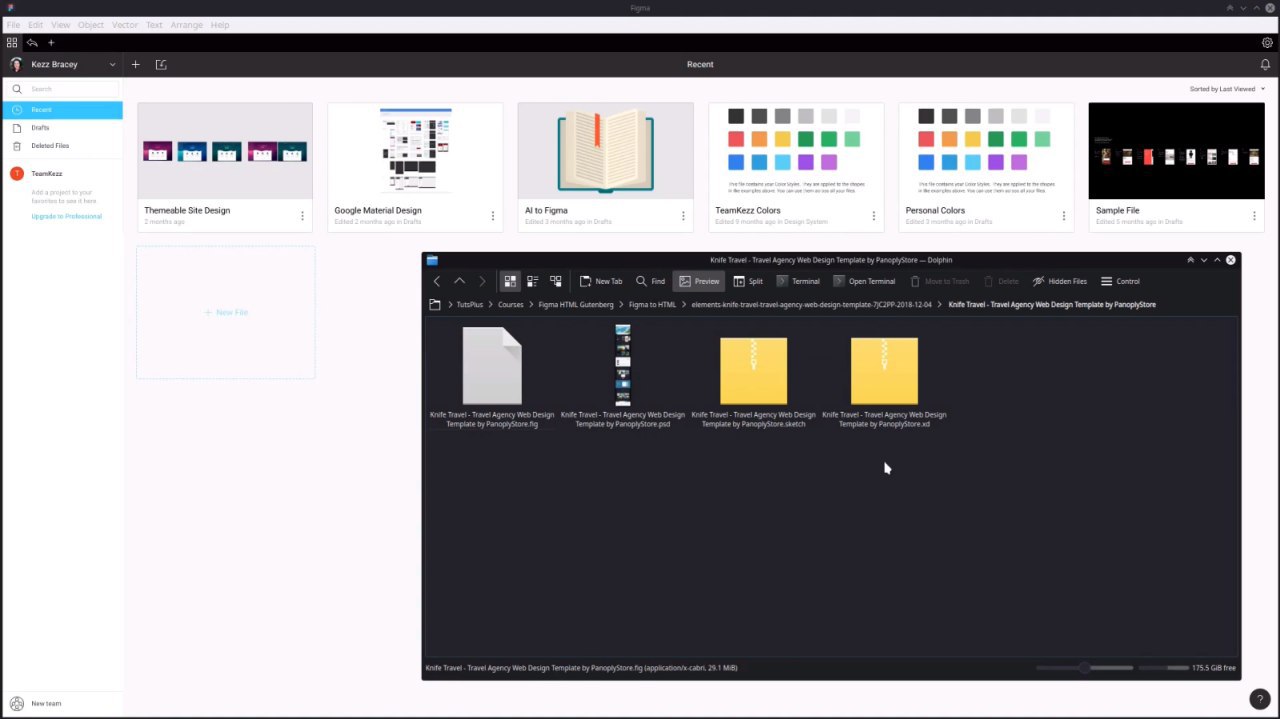The width and height of the screenshot is (1280, 719).
Task: Switch Dolphin to details view mode
Action: pos(556,281)
